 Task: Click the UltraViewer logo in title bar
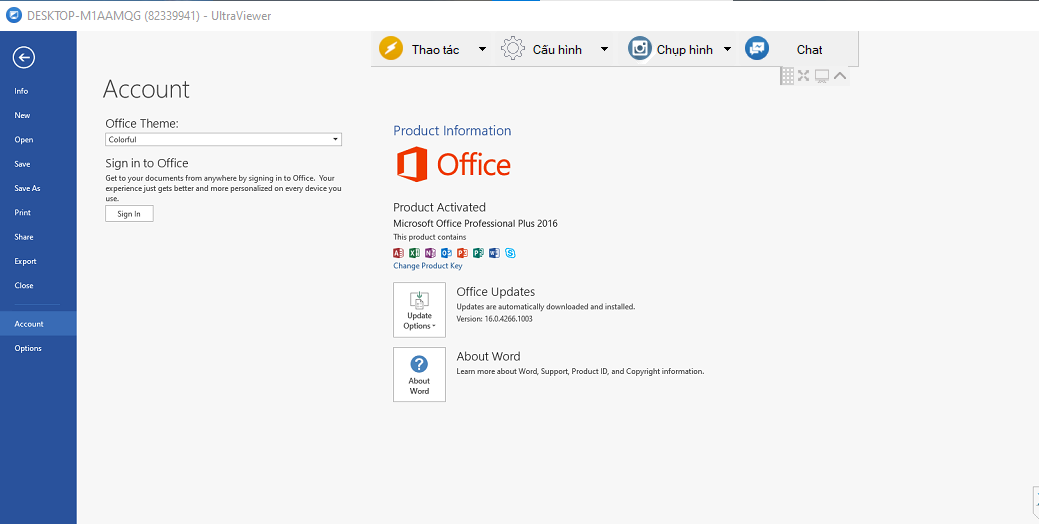point(13,16)
